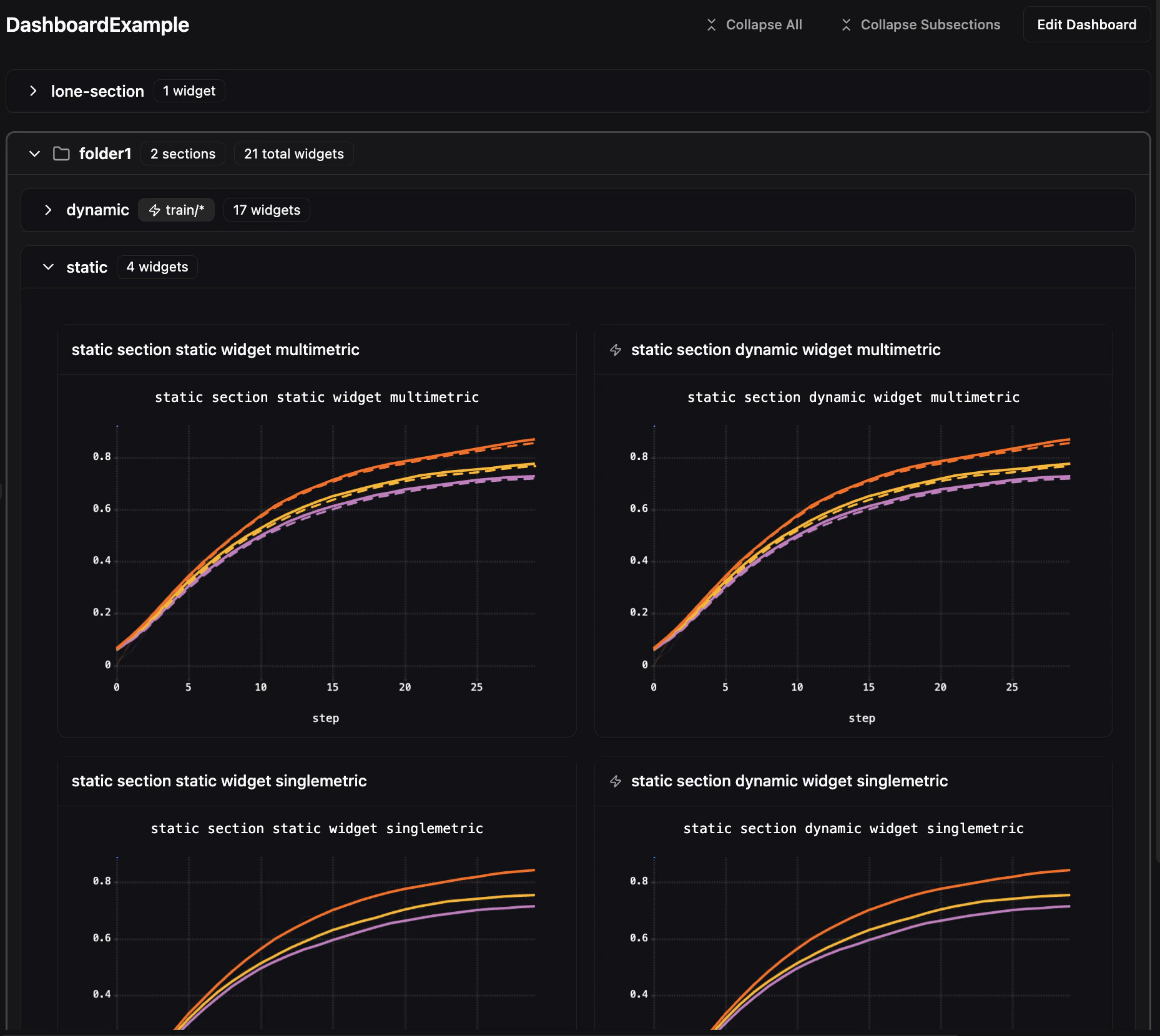Click the folder icon next to folder1

point(61,154)
